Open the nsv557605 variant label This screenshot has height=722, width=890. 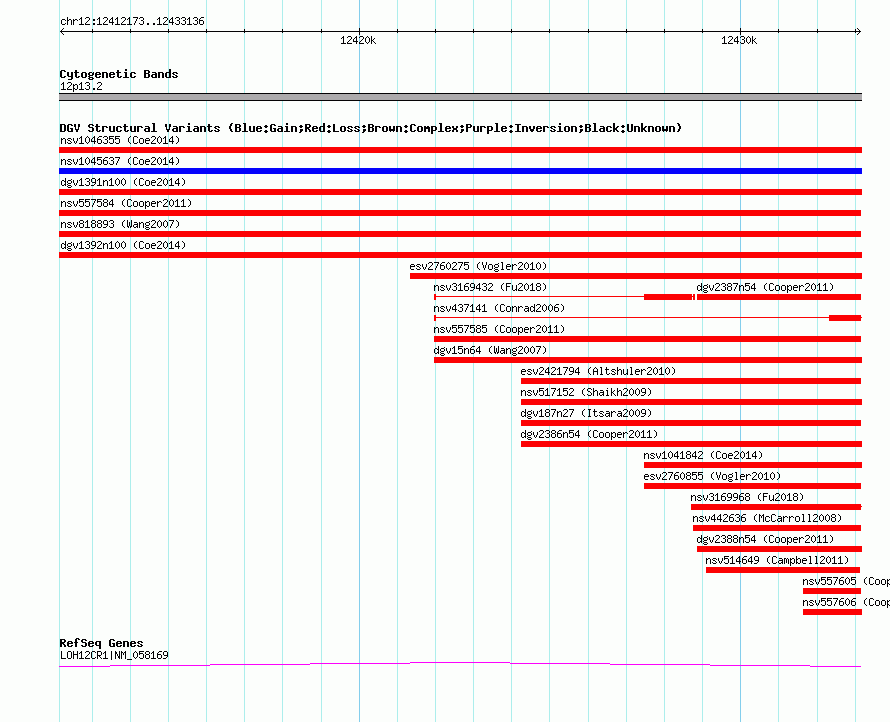[x=846, y=581]
